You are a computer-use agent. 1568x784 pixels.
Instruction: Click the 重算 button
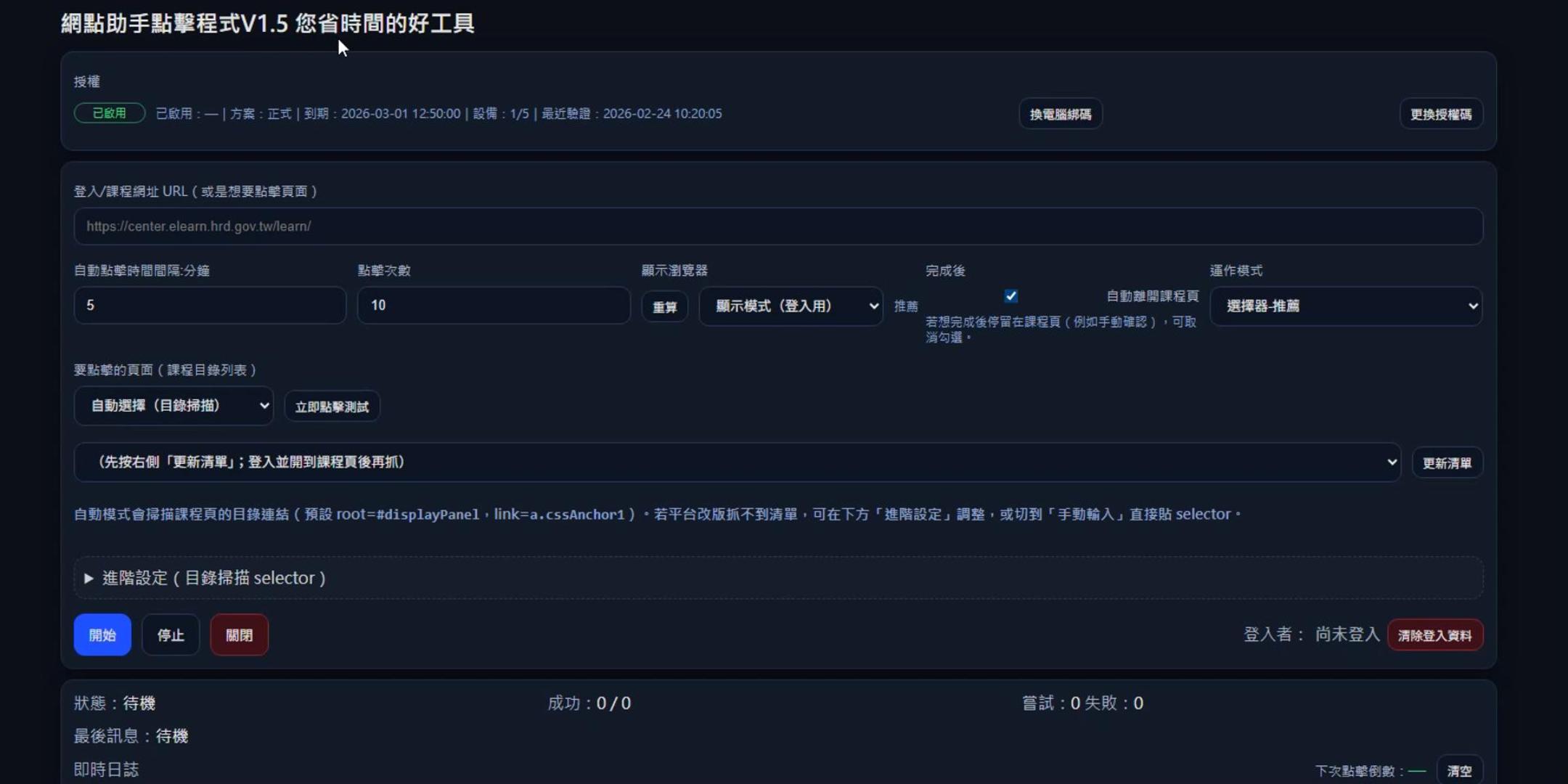coord(664,307)
